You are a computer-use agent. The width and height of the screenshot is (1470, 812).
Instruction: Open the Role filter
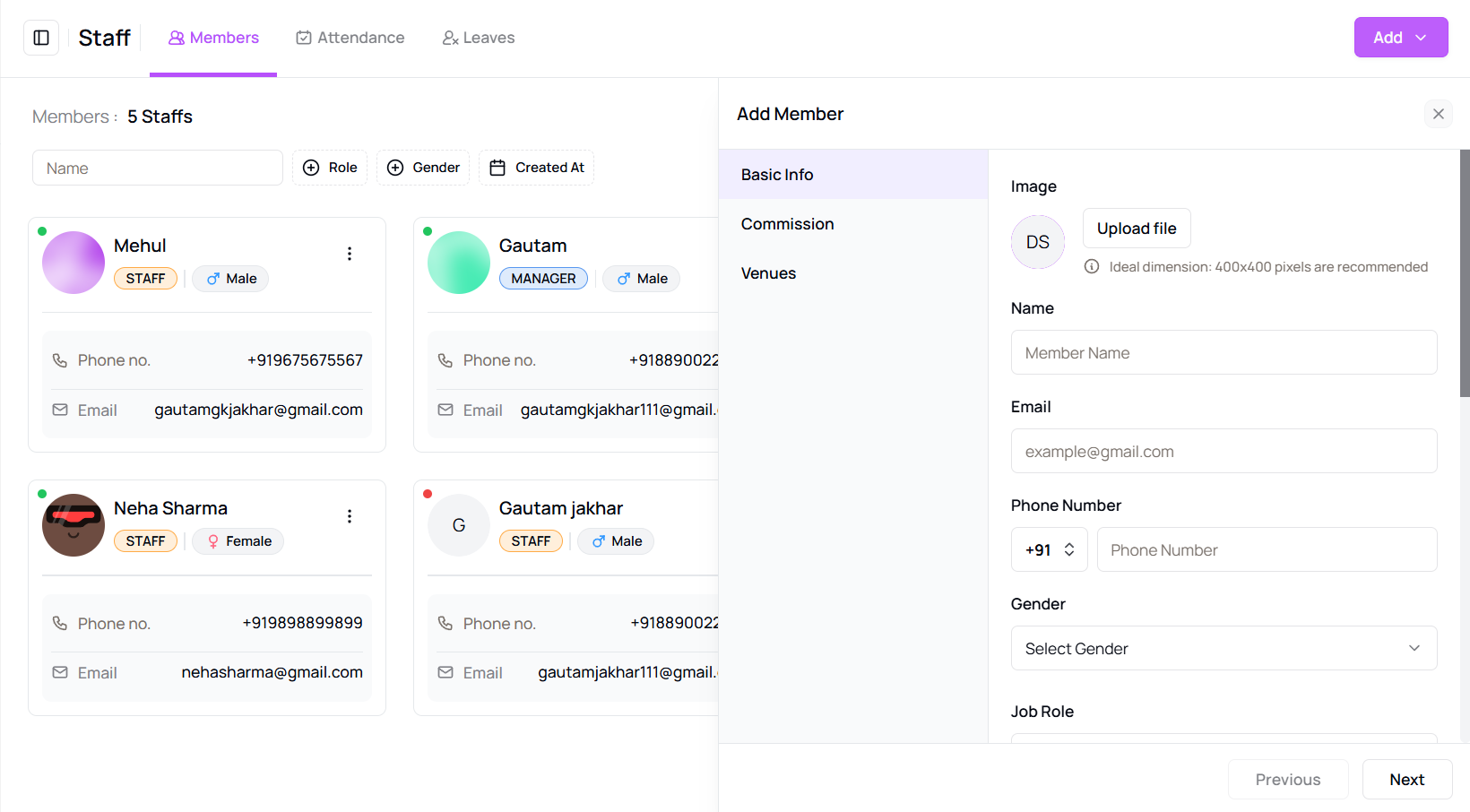[330, 168]
